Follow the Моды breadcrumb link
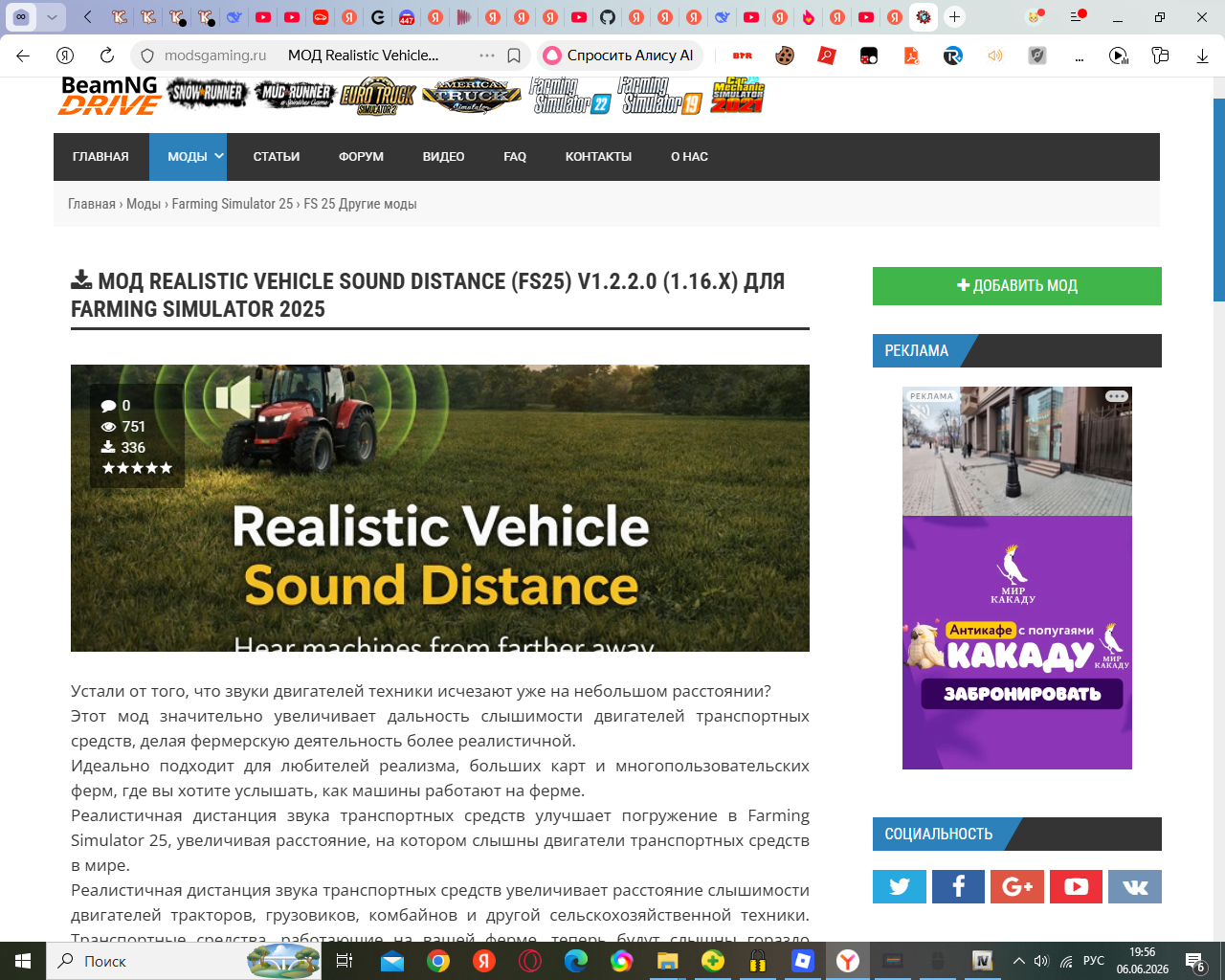This screenshot has height=980, width=1225. tap(144, 204)
